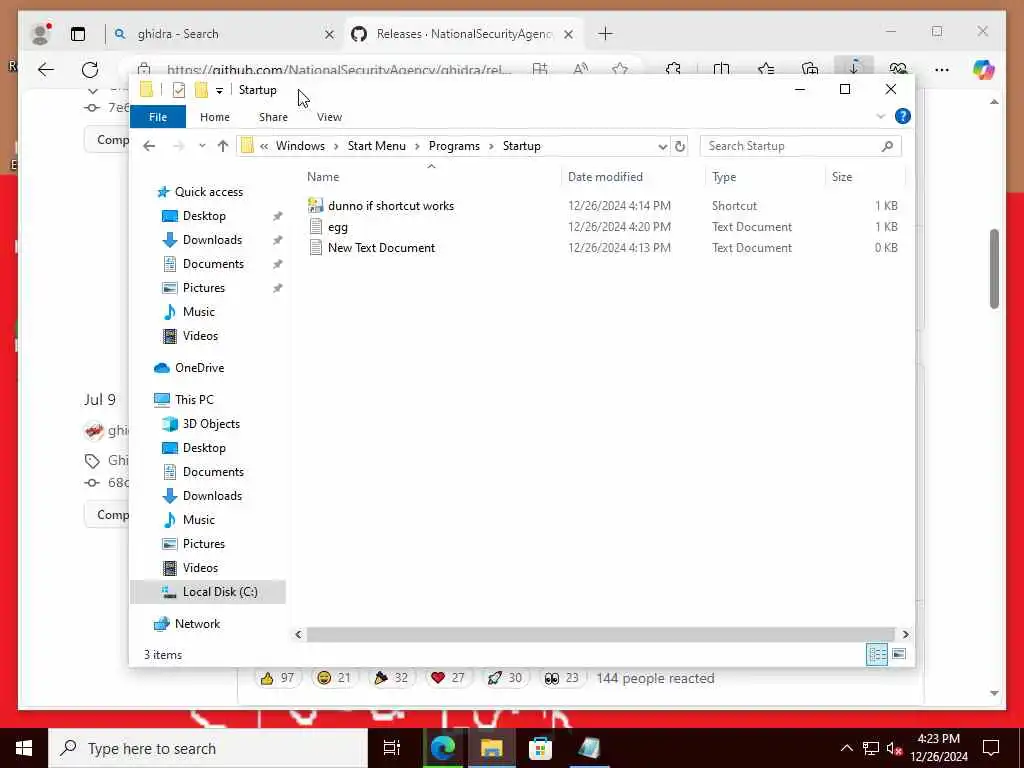Open Music folder under Quick access
Image resolution: width=1024 pixels, height=768 pixels.
(199, 312)
